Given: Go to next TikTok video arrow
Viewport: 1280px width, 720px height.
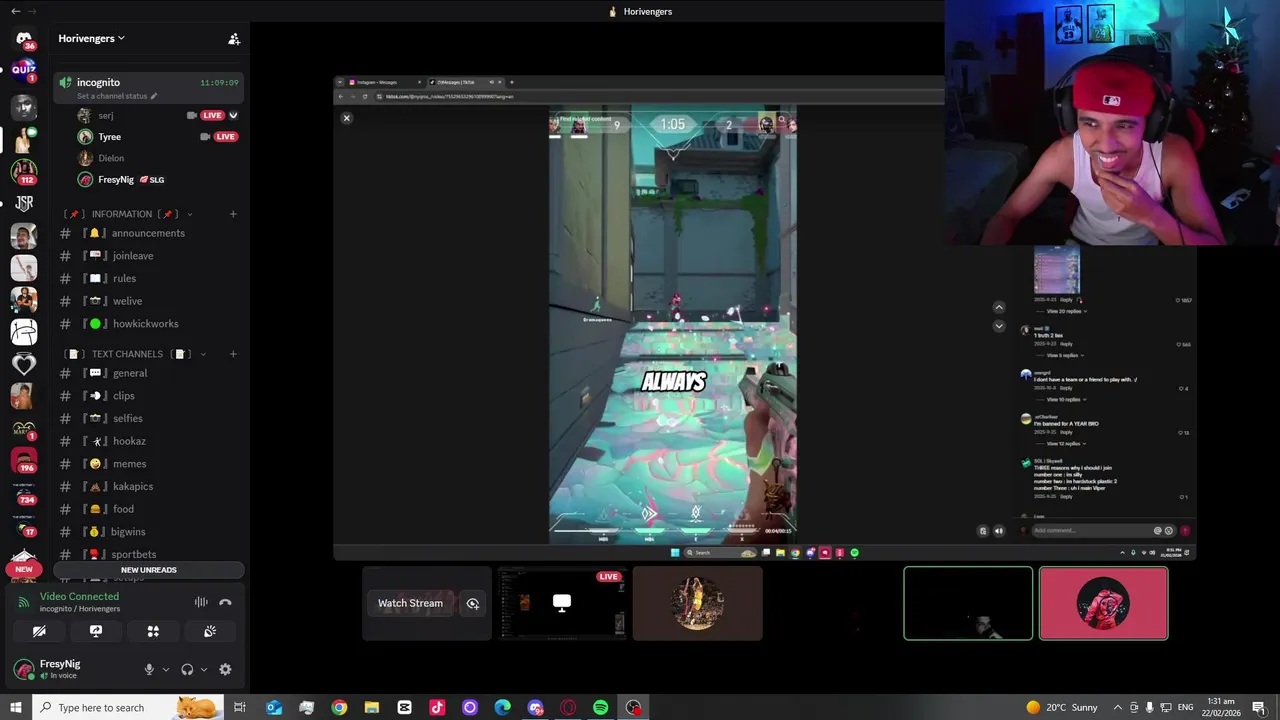Looking at the screenshot, I should 999,326.
